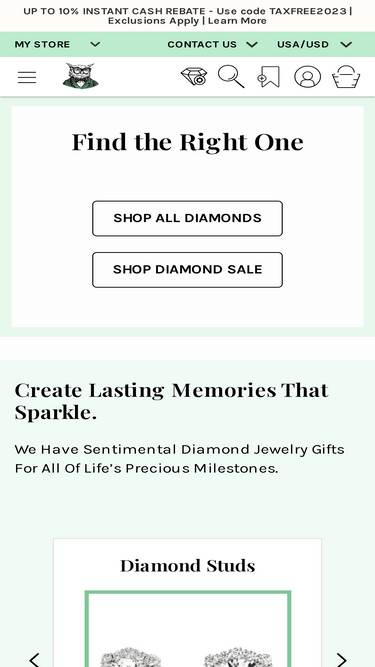Open the Diamond Studs card title

click(x=188, y=566)
